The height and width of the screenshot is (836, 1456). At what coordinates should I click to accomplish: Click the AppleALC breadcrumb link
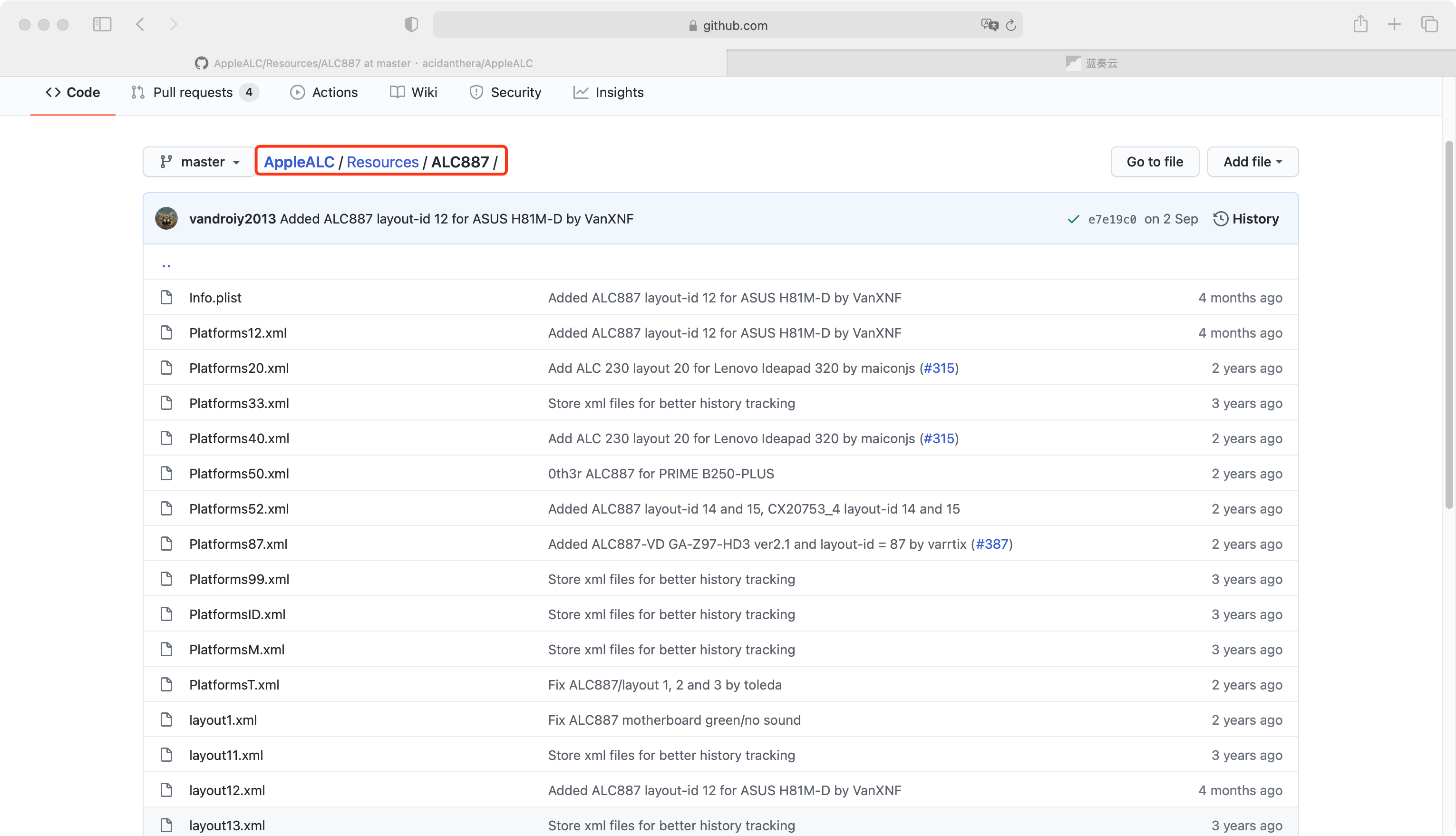coord(299,162)
